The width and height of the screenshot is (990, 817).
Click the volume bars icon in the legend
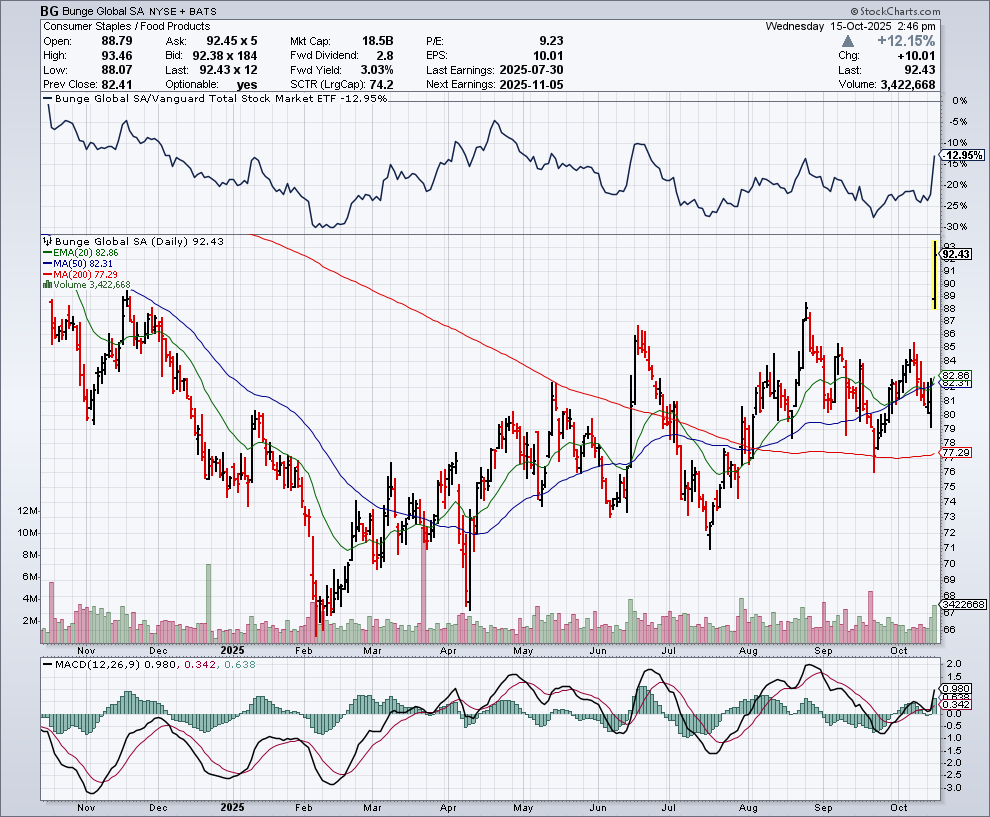click(x=44, y=285)
